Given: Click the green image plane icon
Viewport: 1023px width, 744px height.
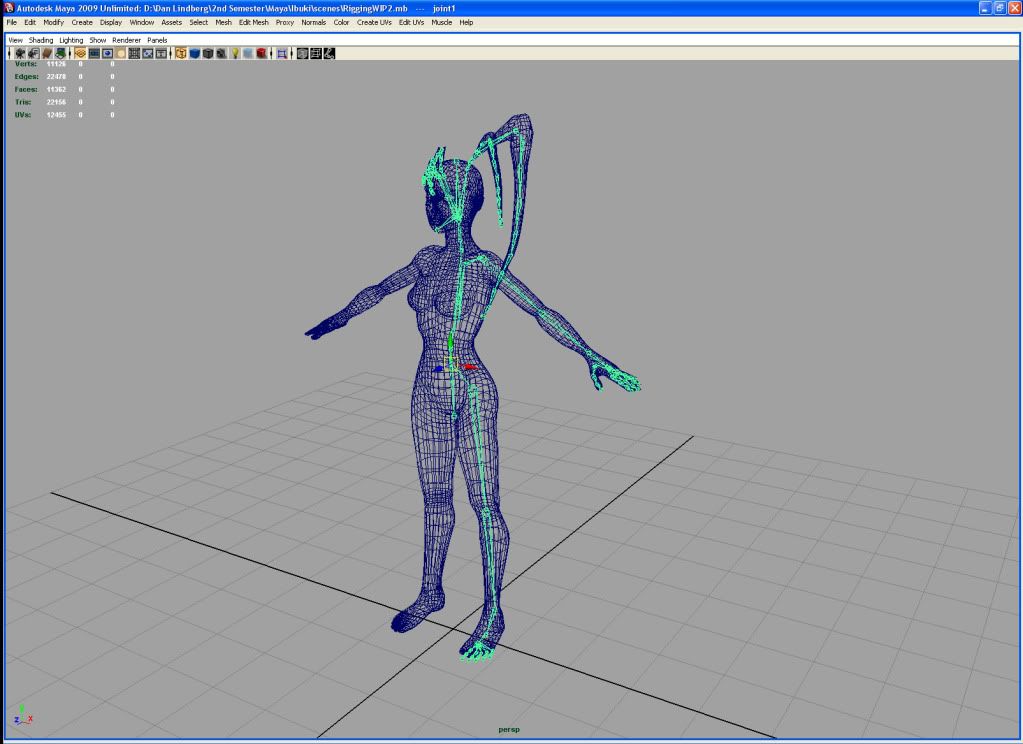Looking at the screenshot, I should tap(61, 54).
